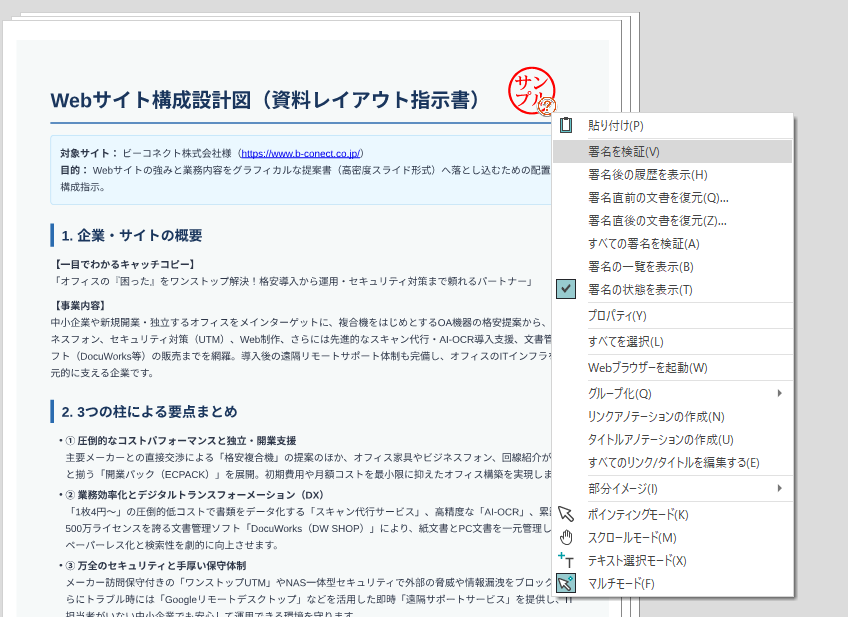Open the https://www.b-conect.co.jp/ link

tap(300, 153)
